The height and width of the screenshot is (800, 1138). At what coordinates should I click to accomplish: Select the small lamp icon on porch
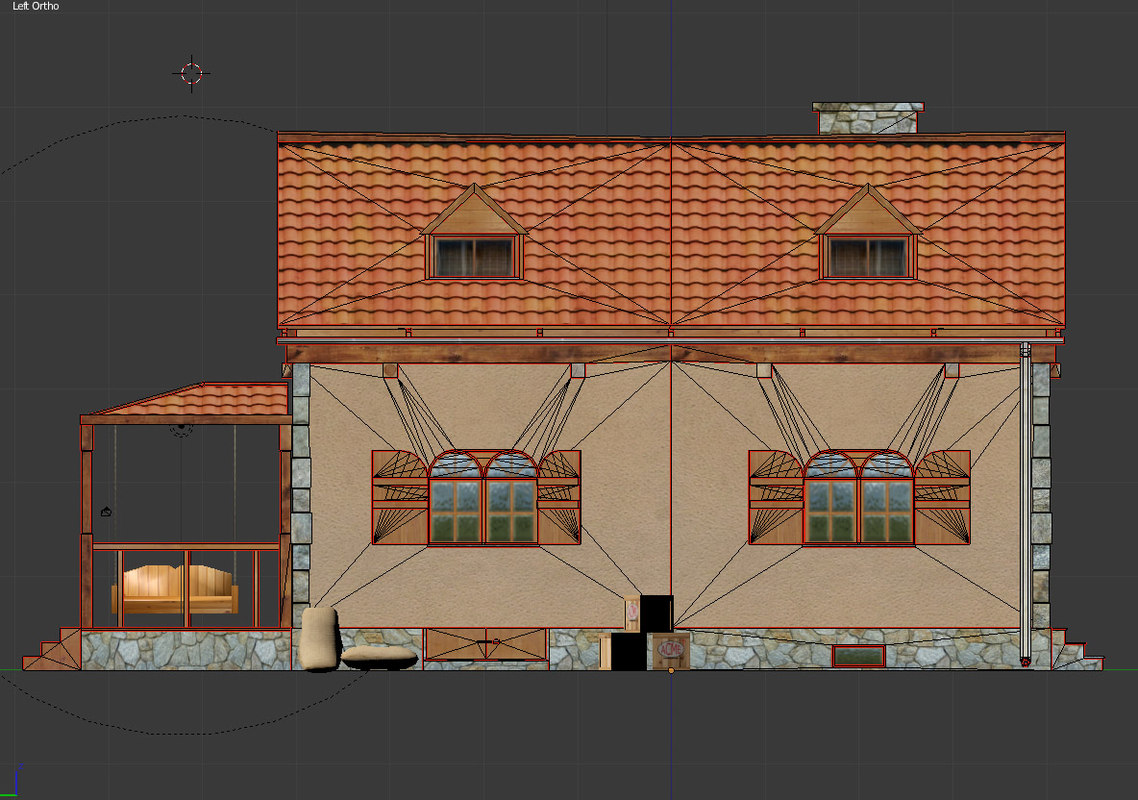point(106,512)
